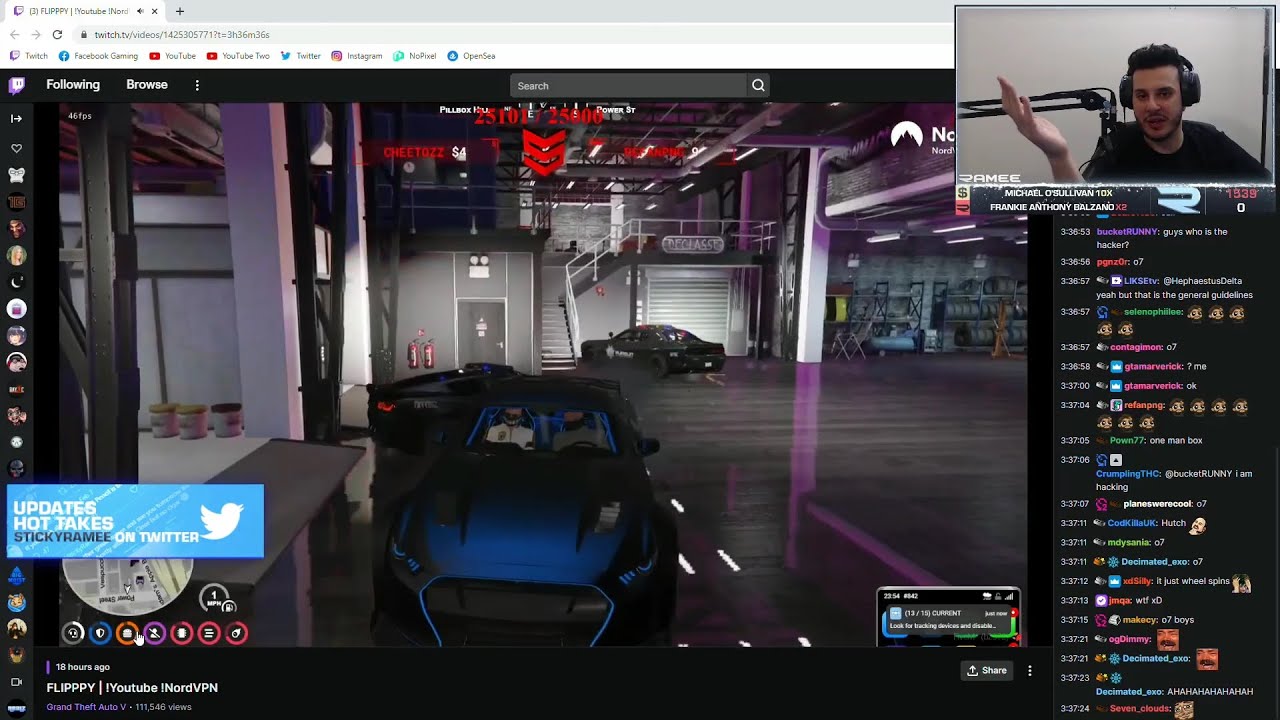1280x720 pixels.
Task: Open the NoPixel bookmark
Action: [415, 56]
